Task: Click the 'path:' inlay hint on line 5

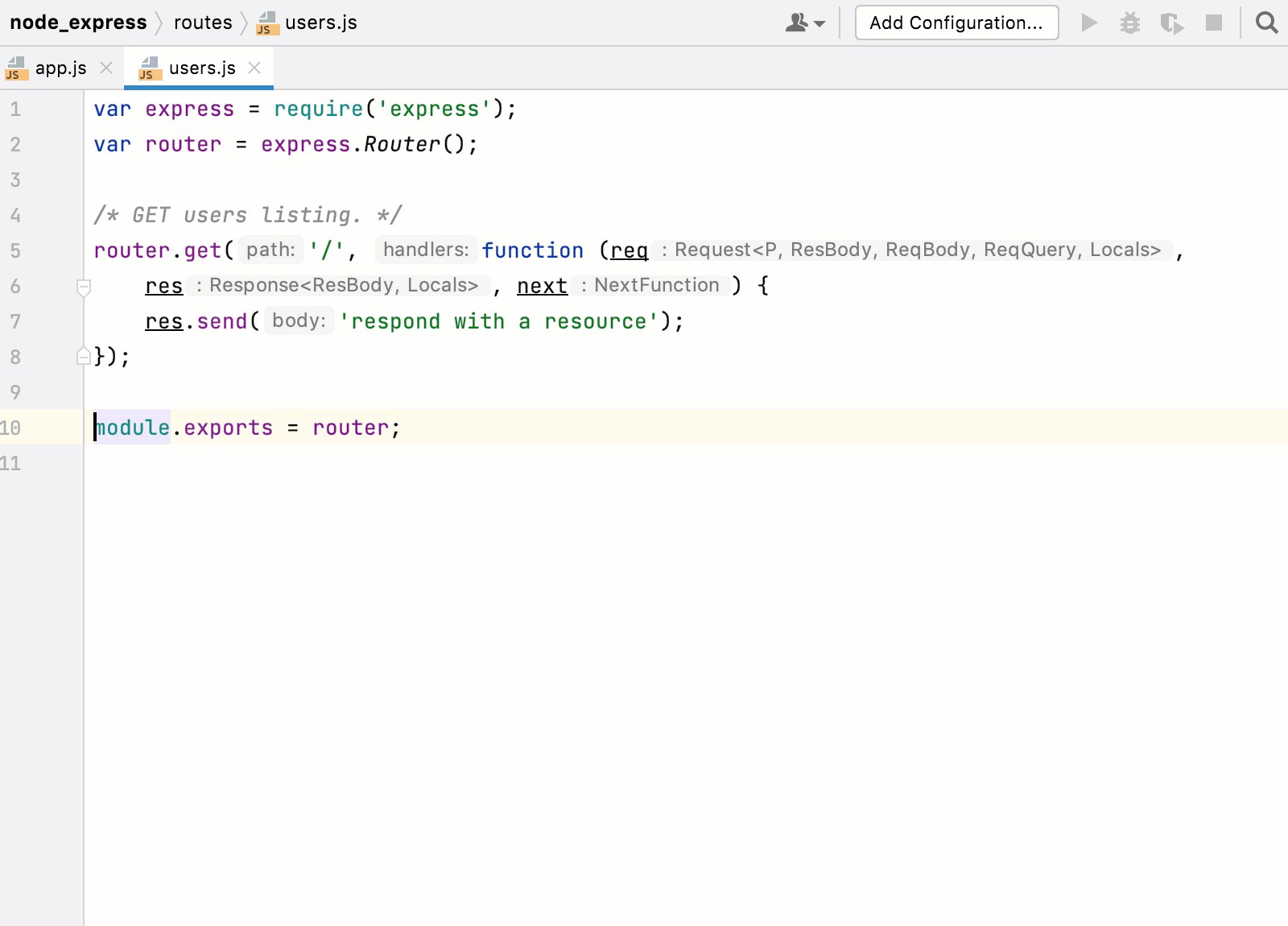Action: (x=270, y=250)
